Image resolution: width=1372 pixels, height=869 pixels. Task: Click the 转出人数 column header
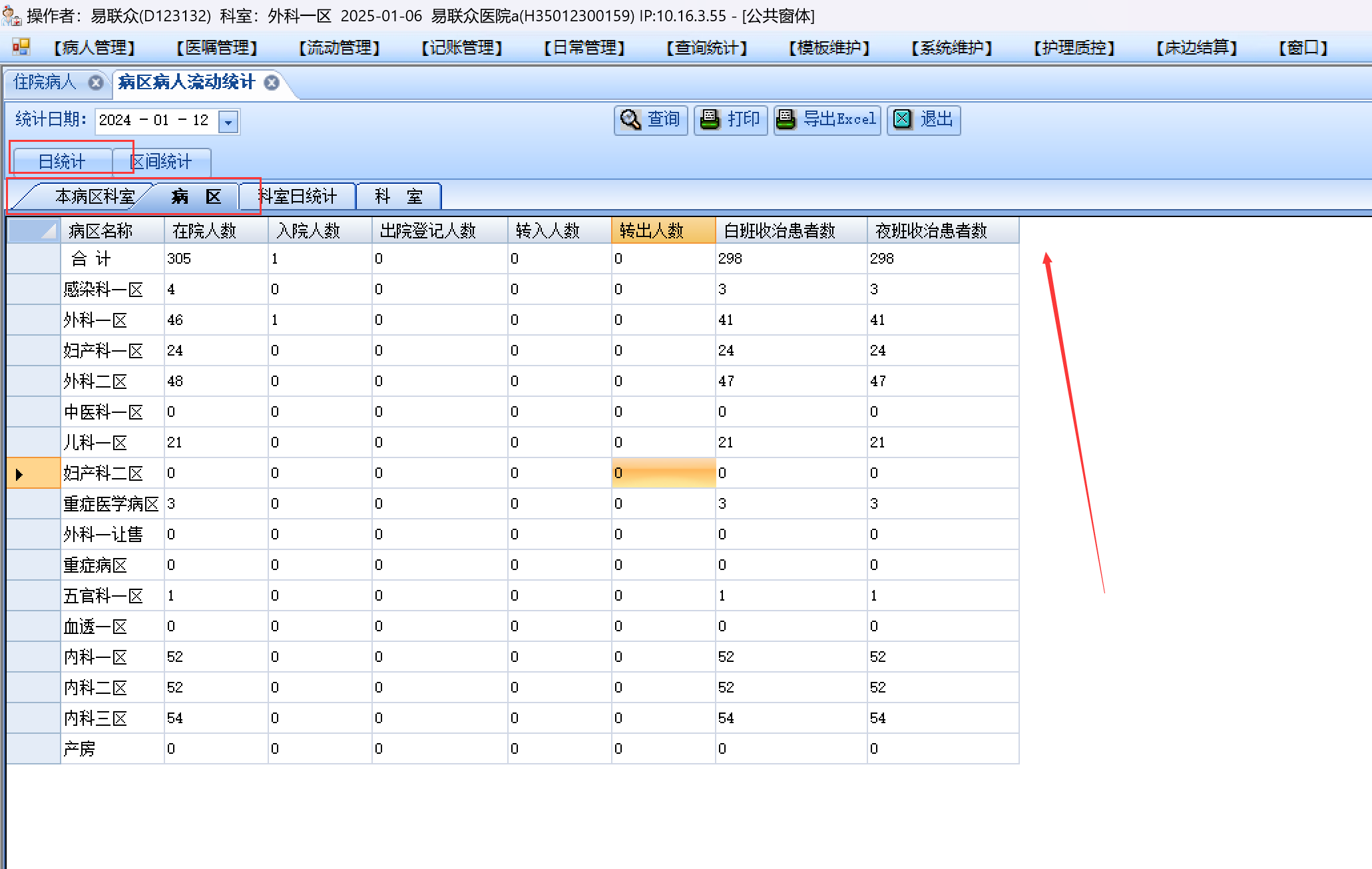click(662, 230)
